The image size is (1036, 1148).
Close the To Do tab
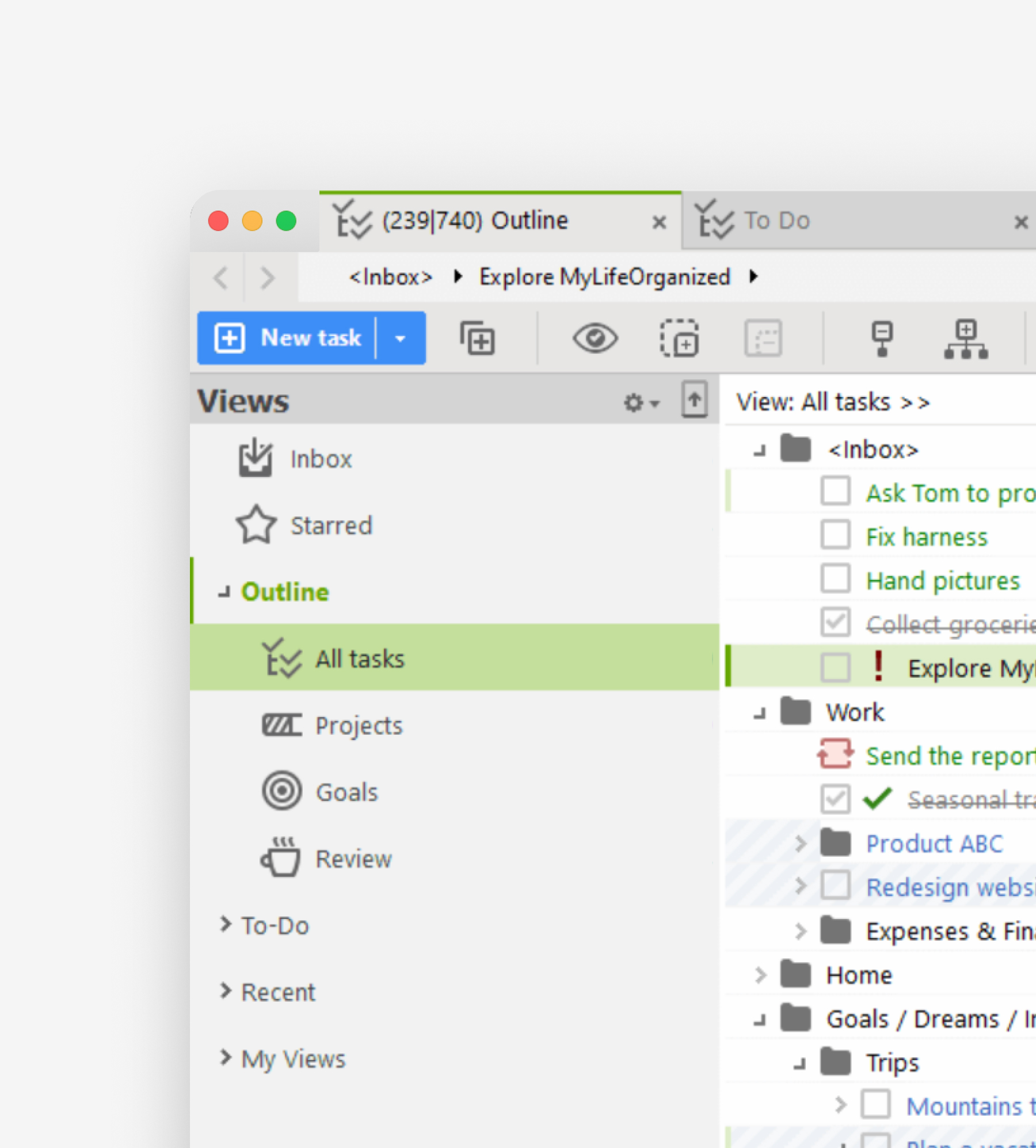1021,222
